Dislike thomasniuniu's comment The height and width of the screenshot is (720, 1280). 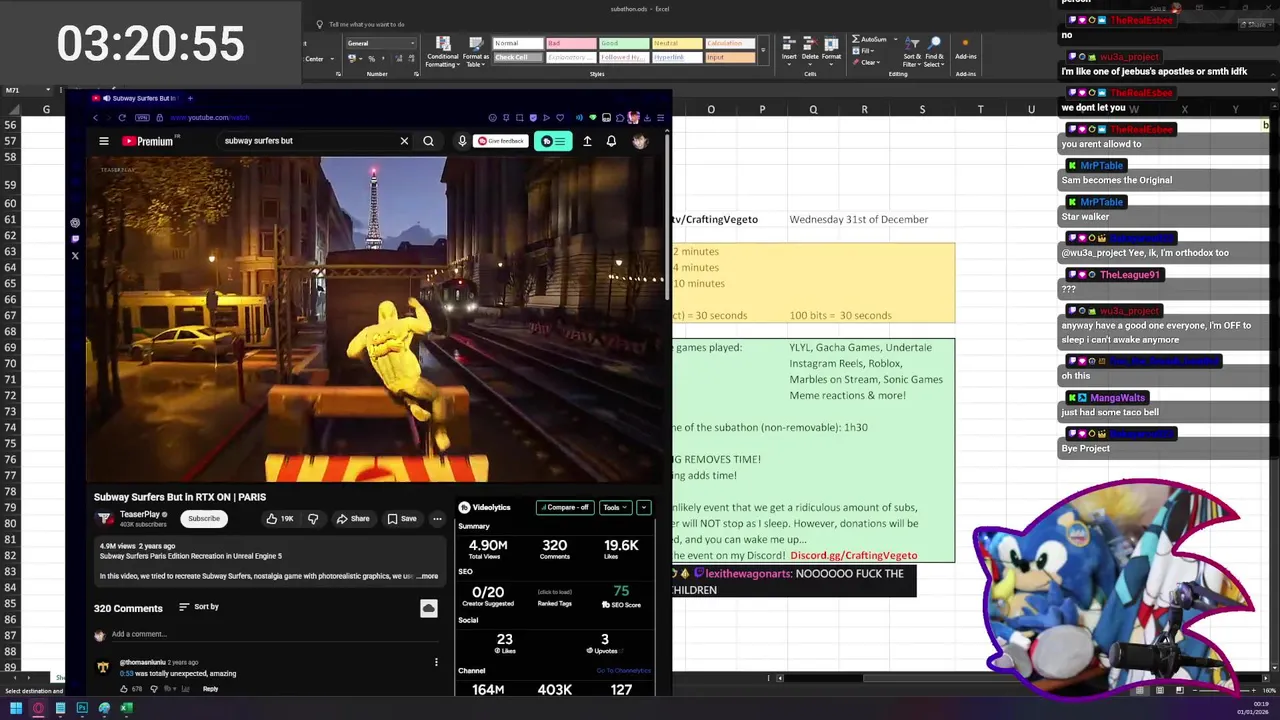153,689
